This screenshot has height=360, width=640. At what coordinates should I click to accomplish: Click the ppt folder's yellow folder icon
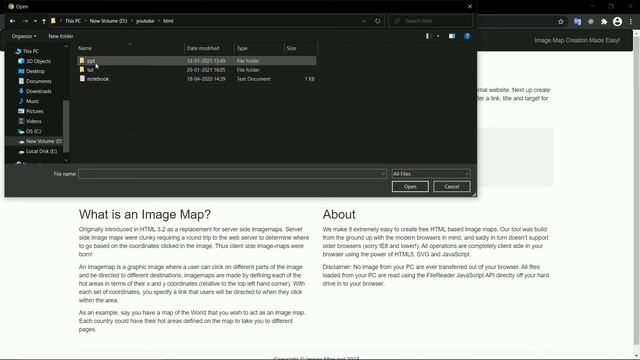point(82,61)
